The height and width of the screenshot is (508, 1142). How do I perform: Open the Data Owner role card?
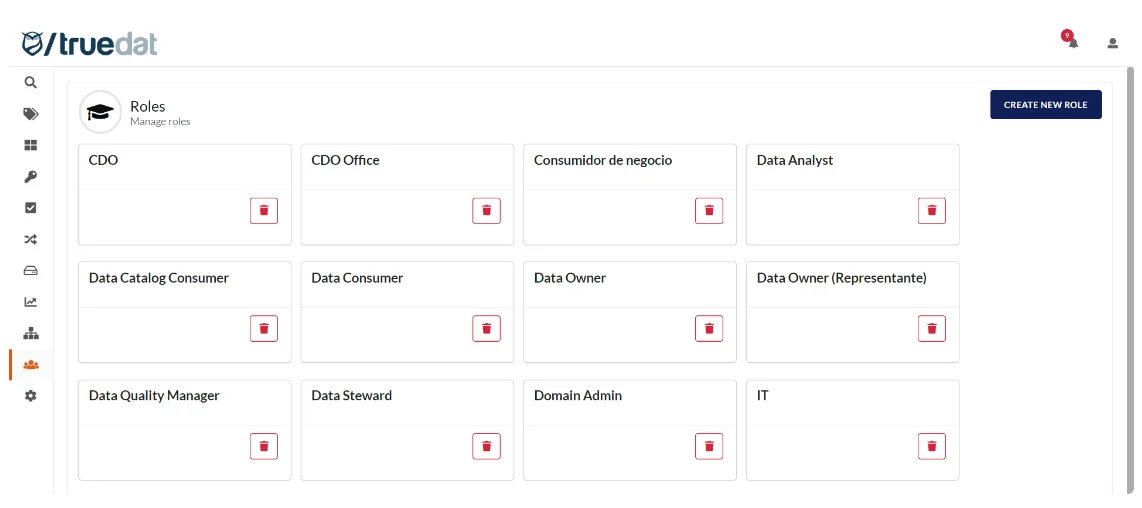(630, 312)
